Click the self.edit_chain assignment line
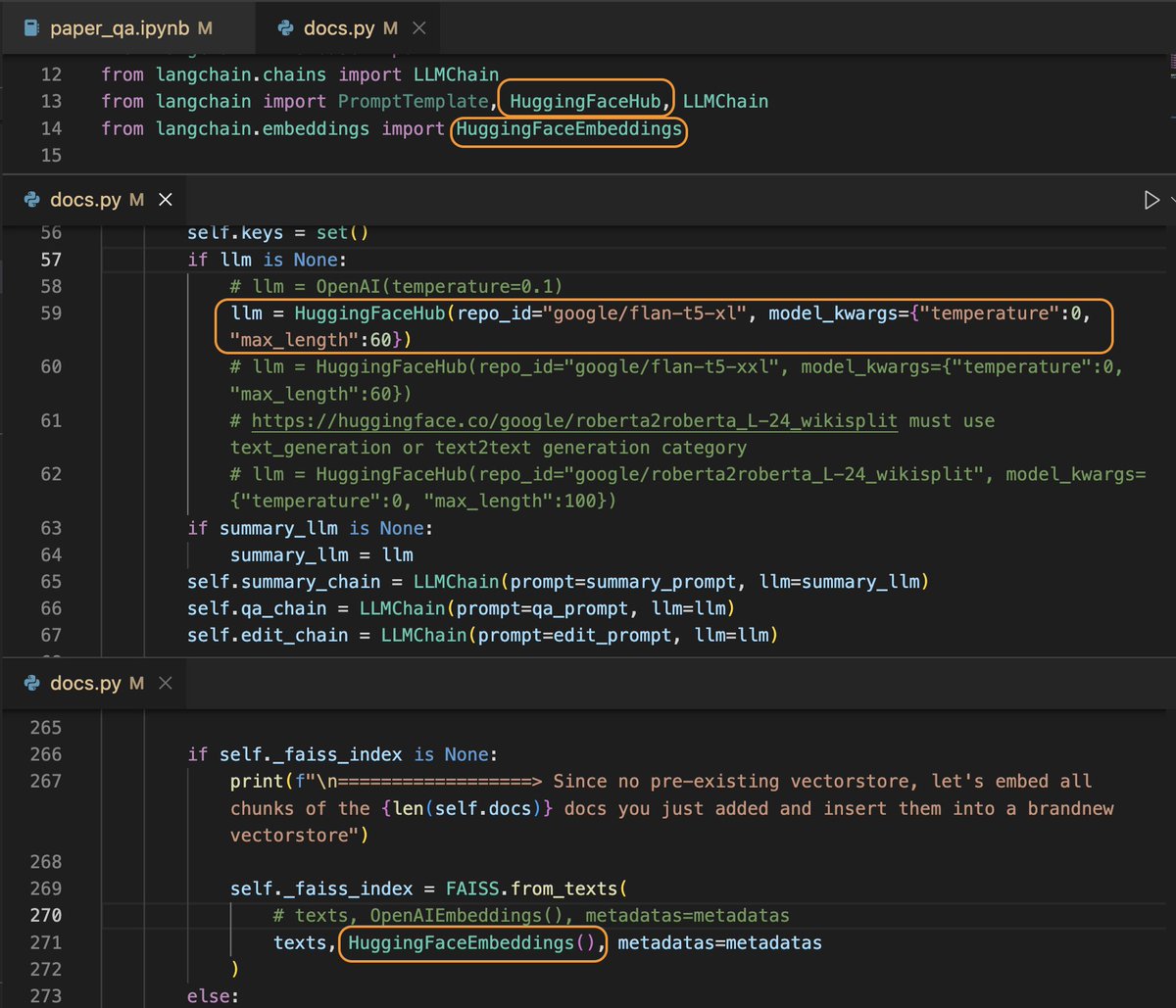Screen dimensions: 1176x1008 tap(483, 635)
